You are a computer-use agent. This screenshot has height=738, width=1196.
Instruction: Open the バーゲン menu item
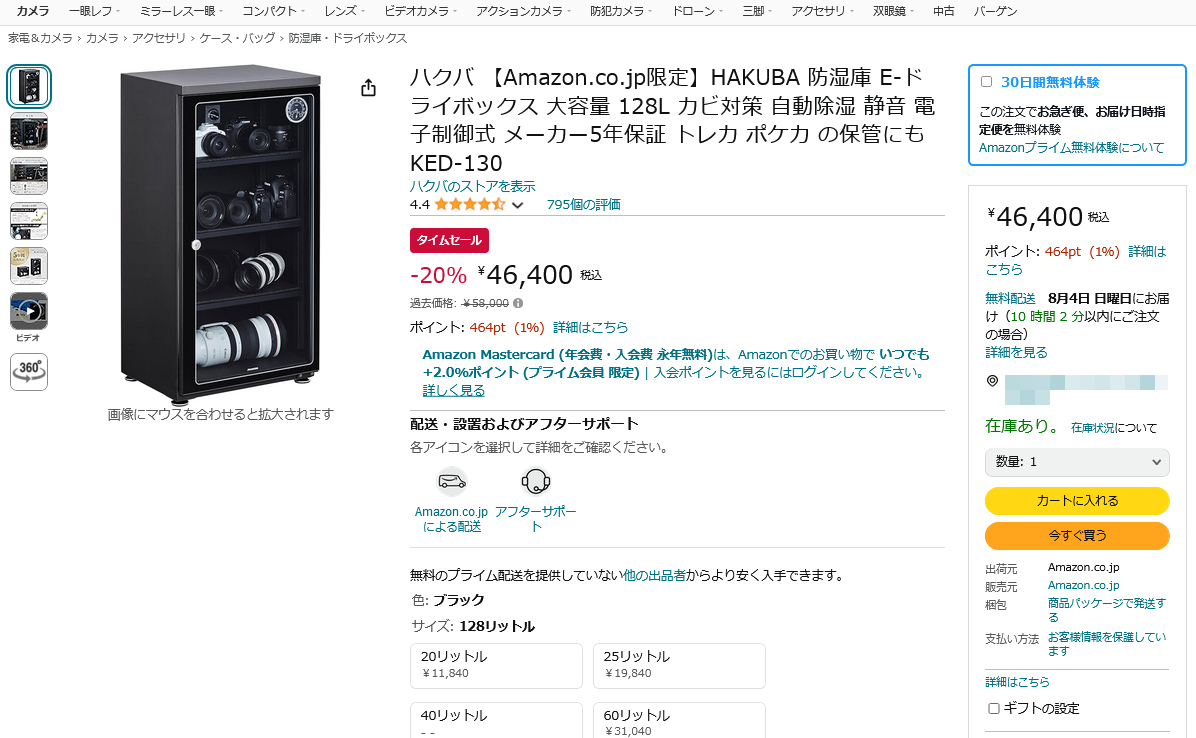[x=995, y=11]
